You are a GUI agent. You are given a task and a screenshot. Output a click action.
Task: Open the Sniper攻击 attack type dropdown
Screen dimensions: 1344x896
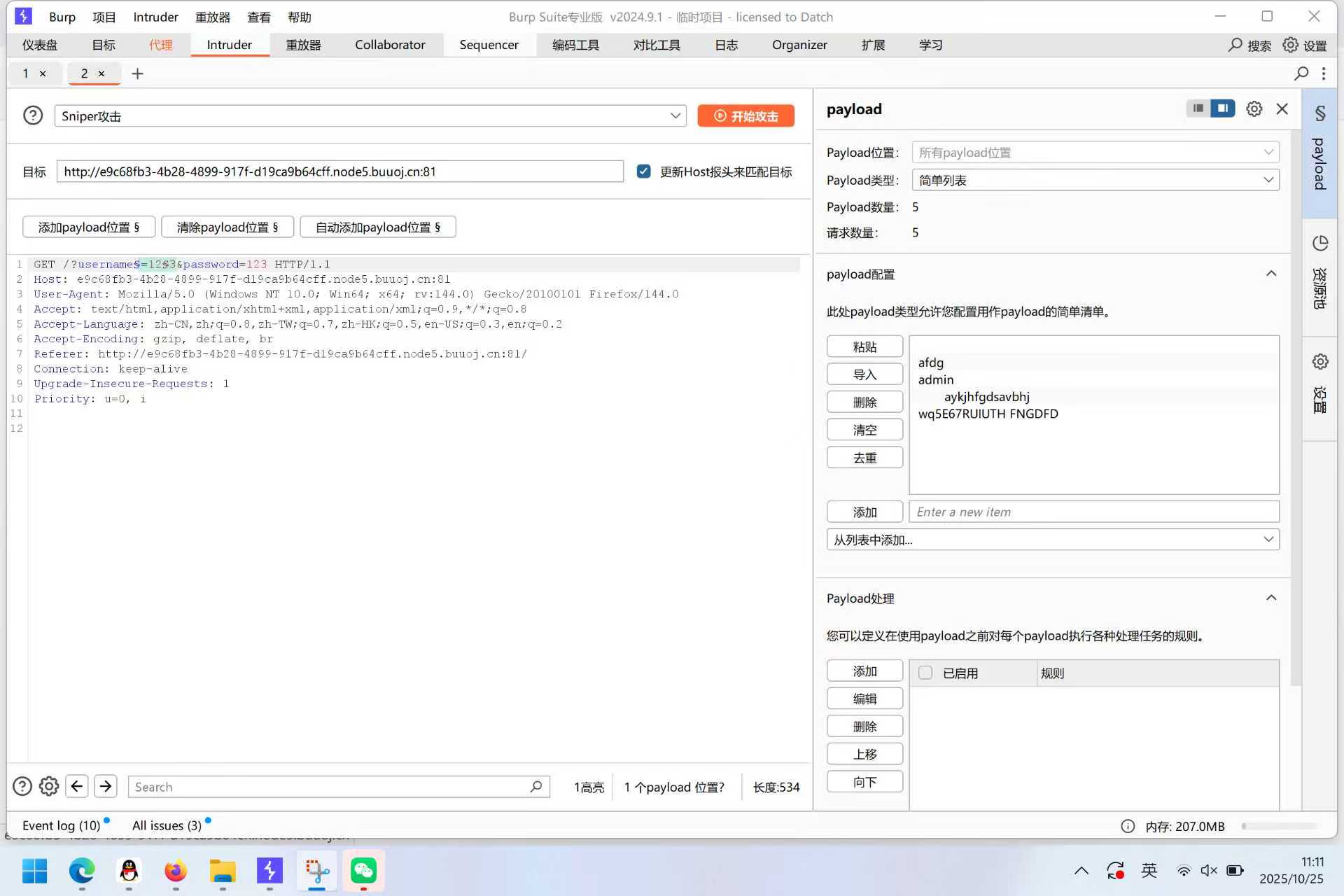coord(675,116)
